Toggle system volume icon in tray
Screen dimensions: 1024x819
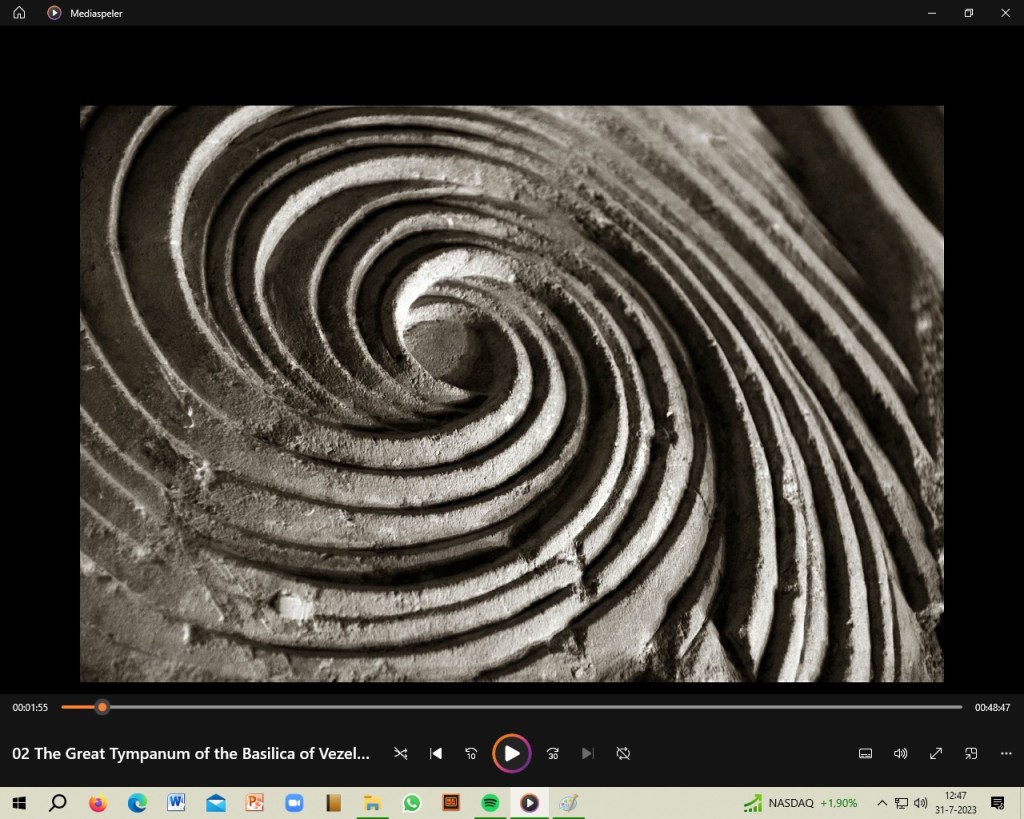tap(920, 803)
